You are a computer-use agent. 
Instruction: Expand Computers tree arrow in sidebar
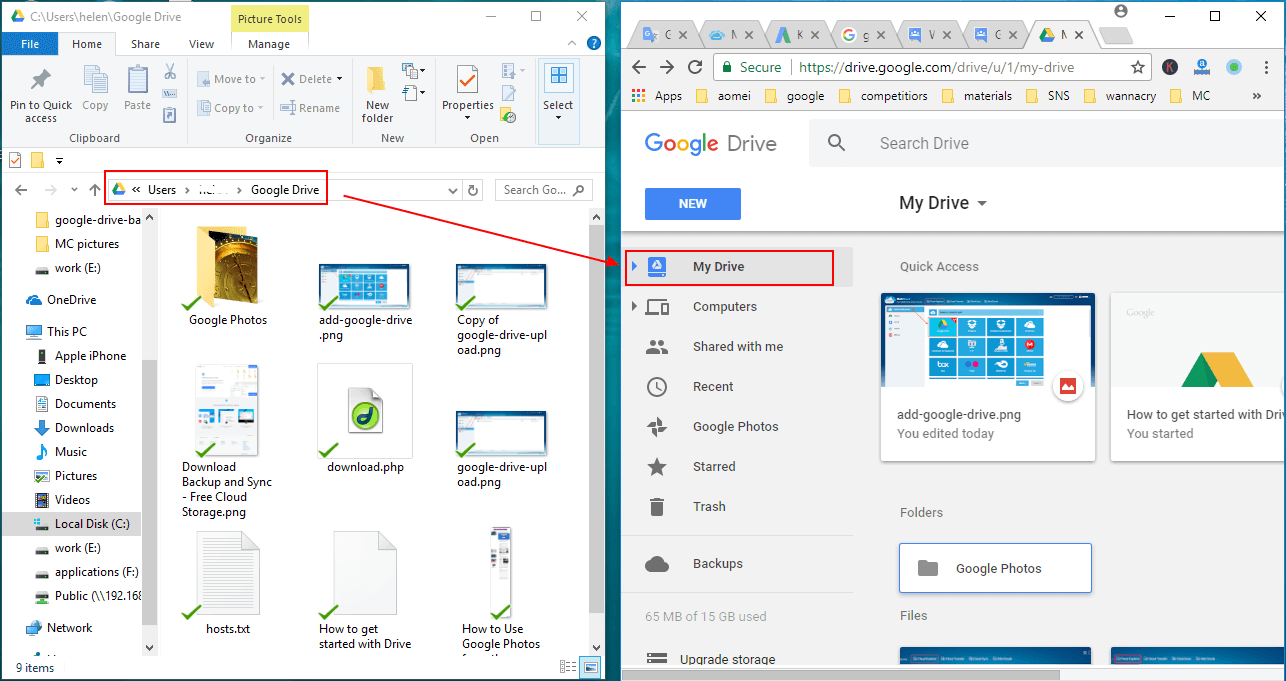pos(634,307)
